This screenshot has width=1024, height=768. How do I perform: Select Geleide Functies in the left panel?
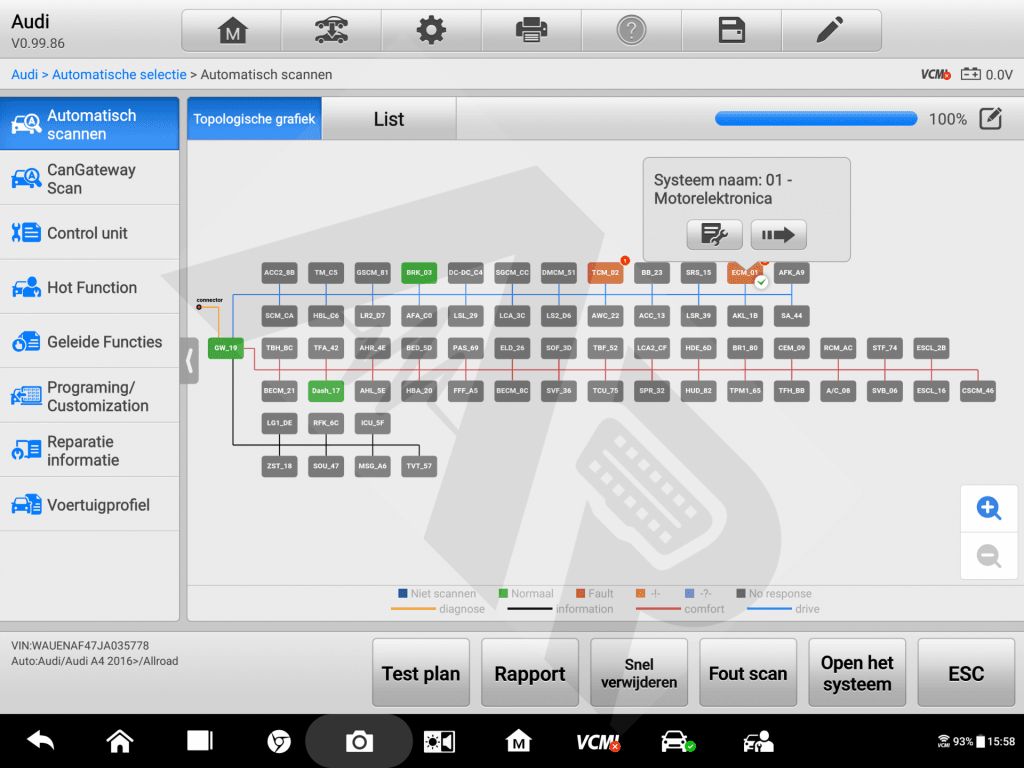point(90,342)
